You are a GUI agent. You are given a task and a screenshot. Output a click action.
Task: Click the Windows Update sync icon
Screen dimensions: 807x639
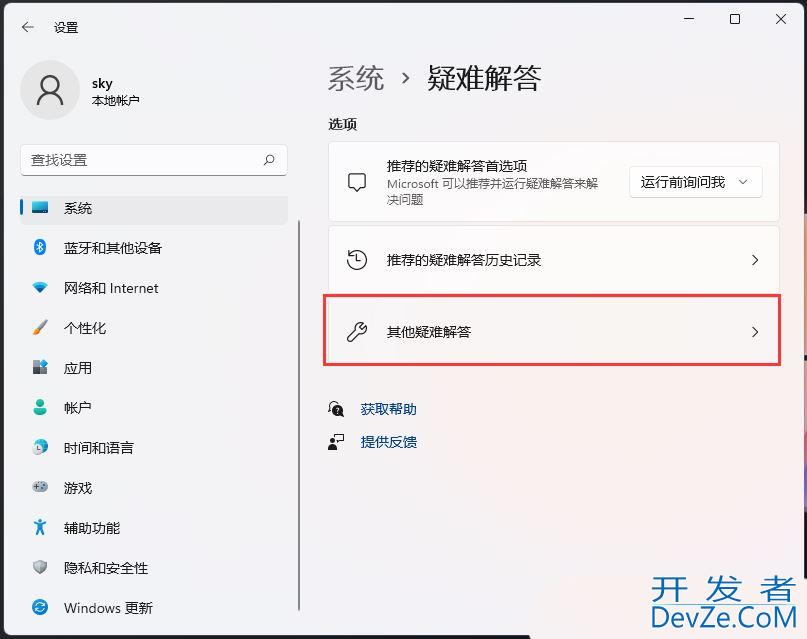click(x=40, y=607)
